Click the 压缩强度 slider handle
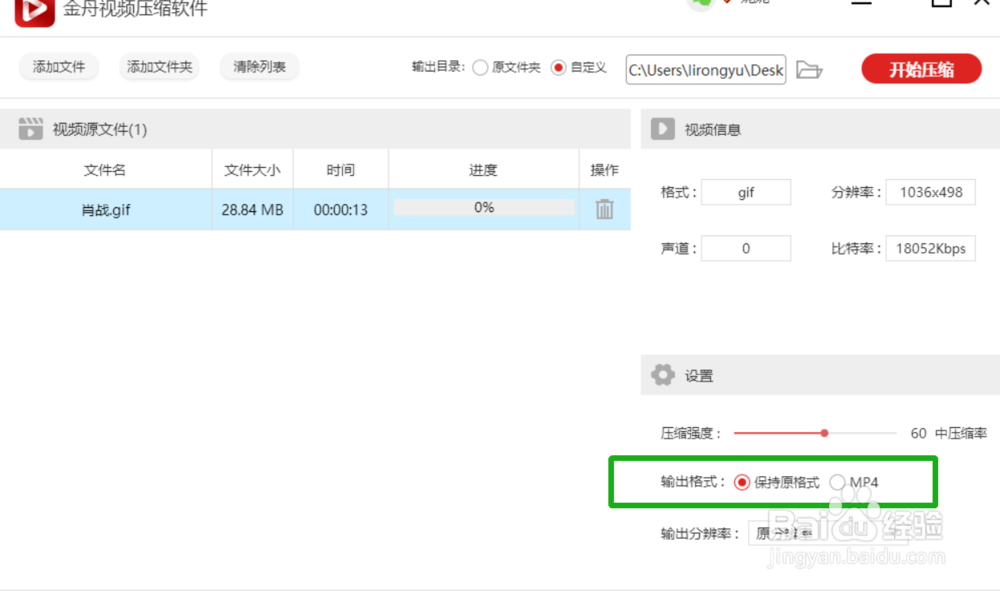This screenshot has height=591, width=1000. coord(822,432)
